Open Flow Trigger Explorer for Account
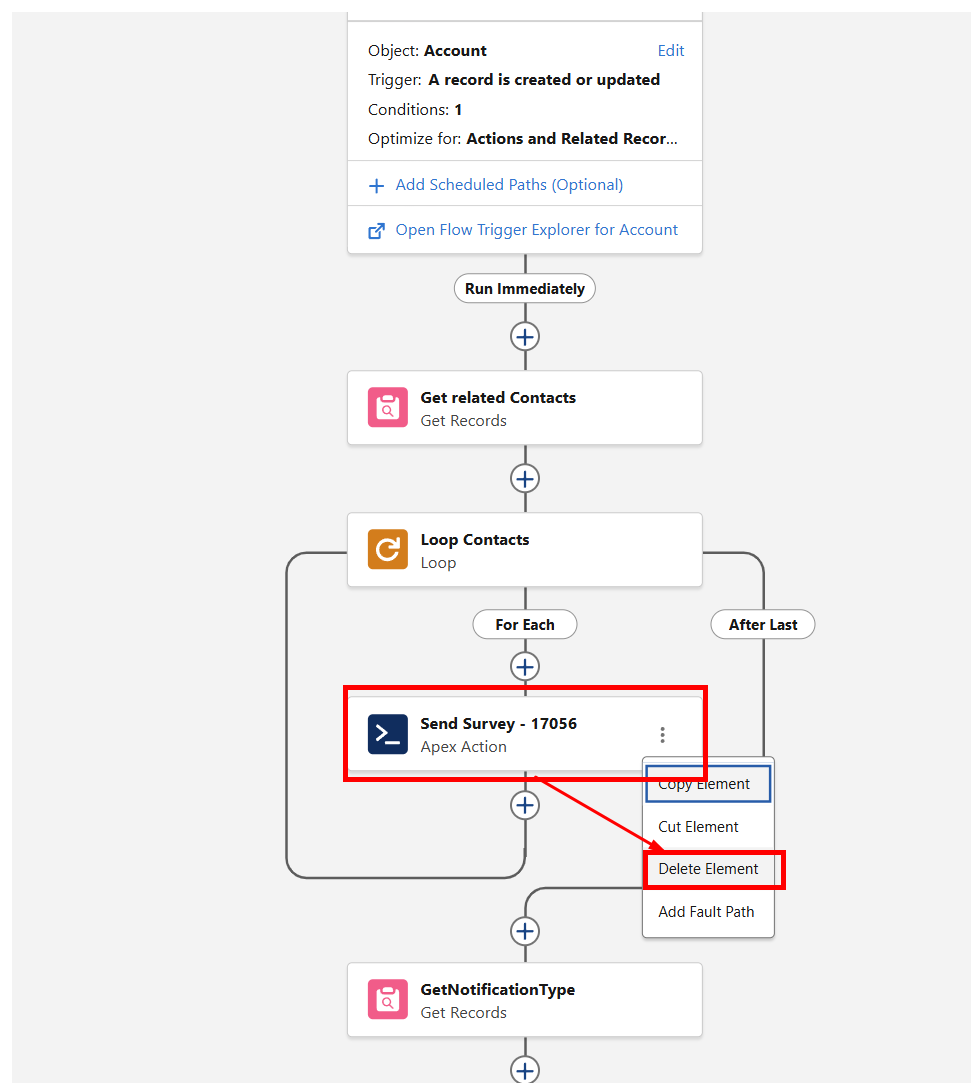Viewport: 980px width, 1092px height. tap(536, 230)
